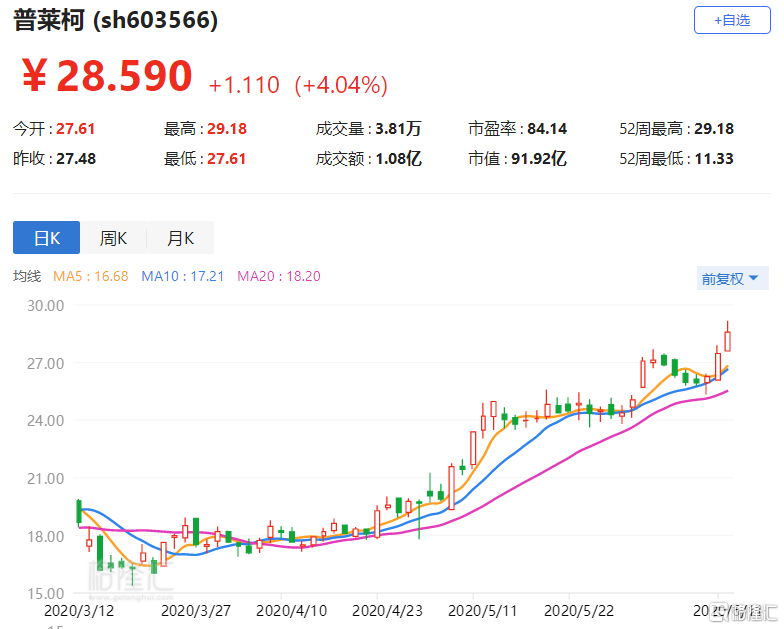Click the 最高 value 29.18
The image size is (784, 629).
[x=227, y=128]
